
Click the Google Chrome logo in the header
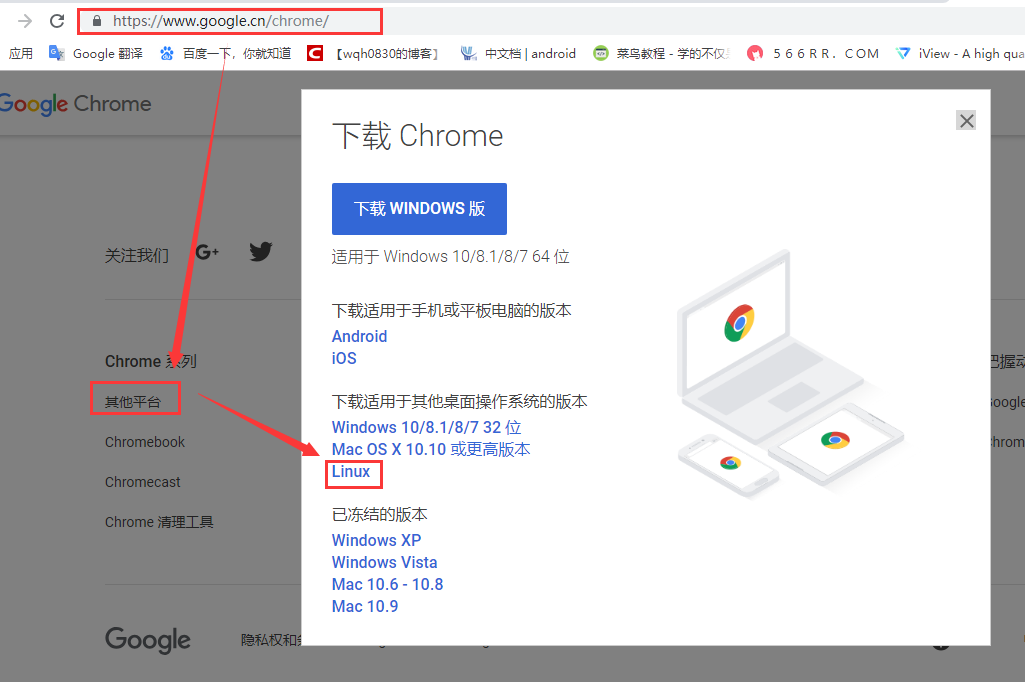(75, 103)
